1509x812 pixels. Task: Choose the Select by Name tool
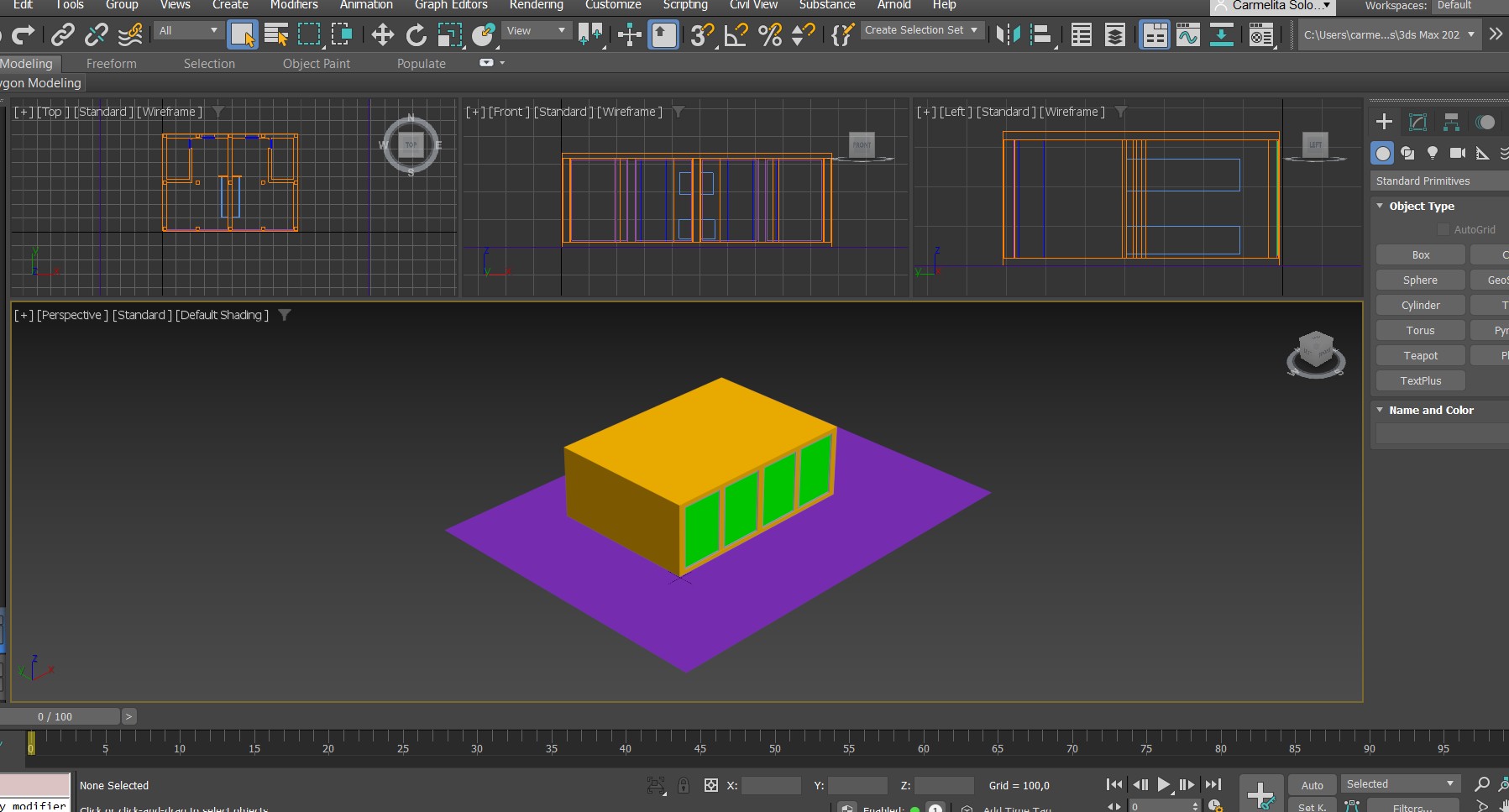point(275,34)
